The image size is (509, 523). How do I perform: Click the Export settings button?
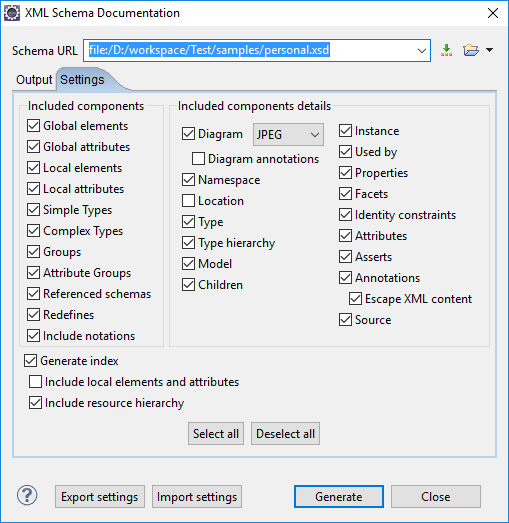pos(100,497)
